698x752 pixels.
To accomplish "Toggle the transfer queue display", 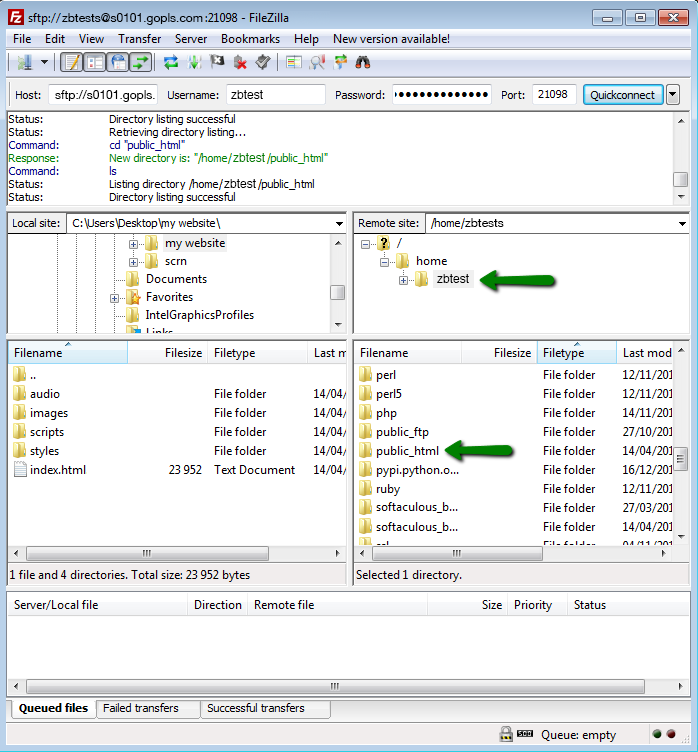I will point(141,62).
